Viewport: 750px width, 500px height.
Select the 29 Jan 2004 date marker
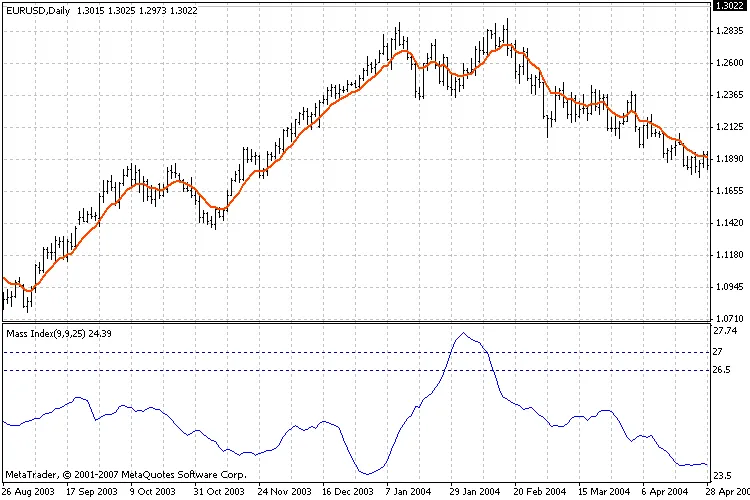(474, 492)
